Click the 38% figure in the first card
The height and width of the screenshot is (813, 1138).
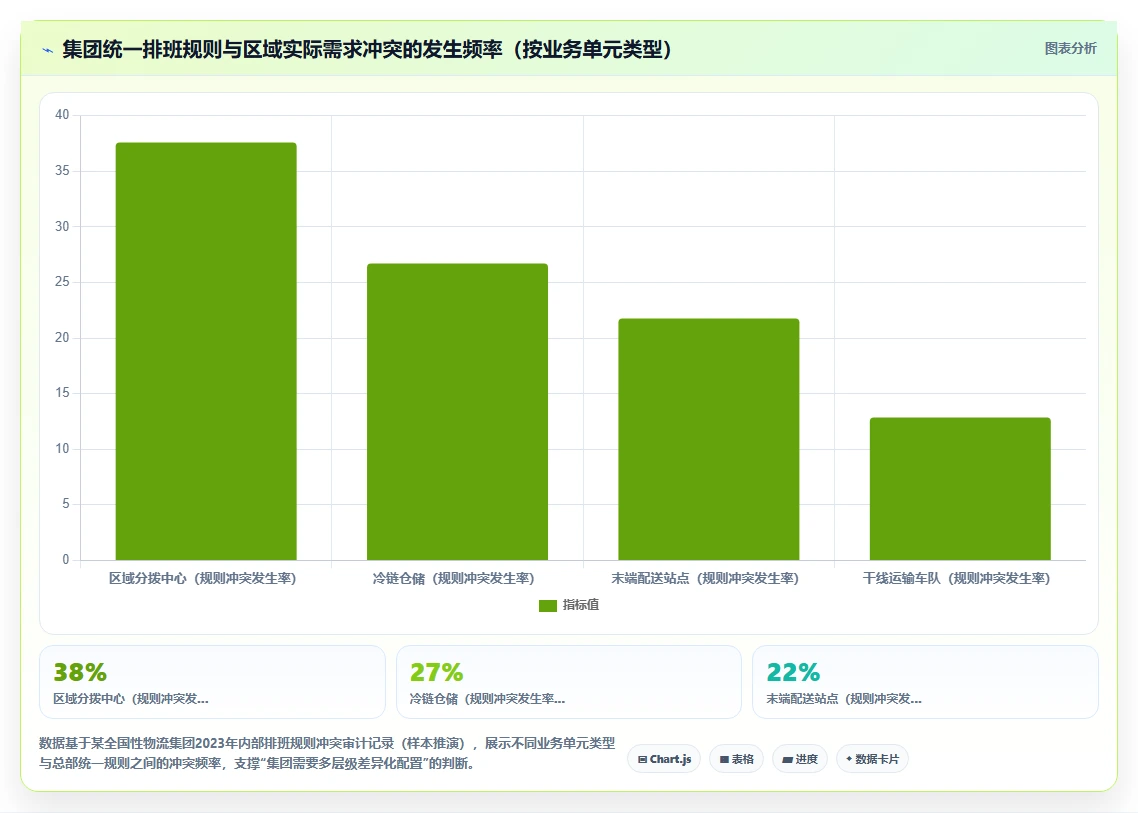80,672
